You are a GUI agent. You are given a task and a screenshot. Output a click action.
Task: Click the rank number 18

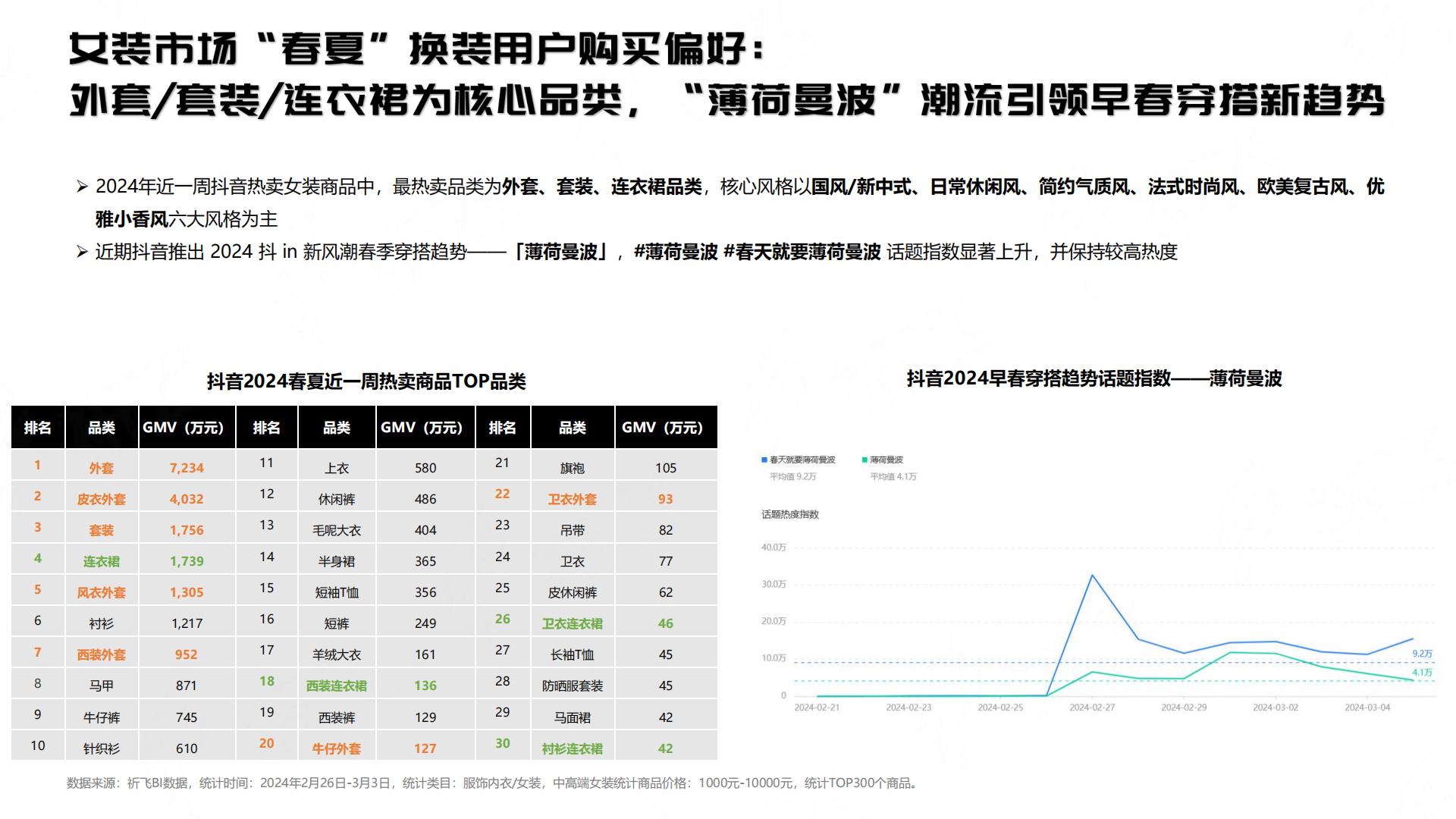267,681
